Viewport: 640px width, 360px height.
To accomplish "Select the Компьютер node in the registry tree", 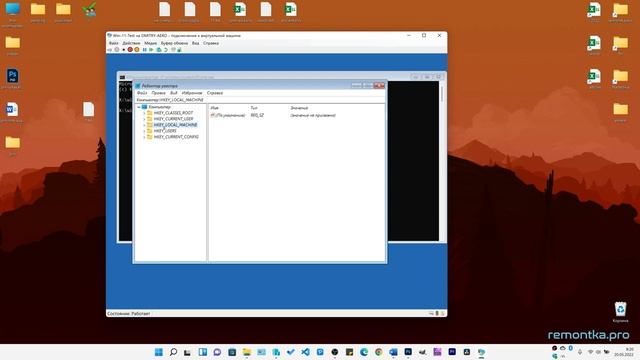I will [159, 107].
